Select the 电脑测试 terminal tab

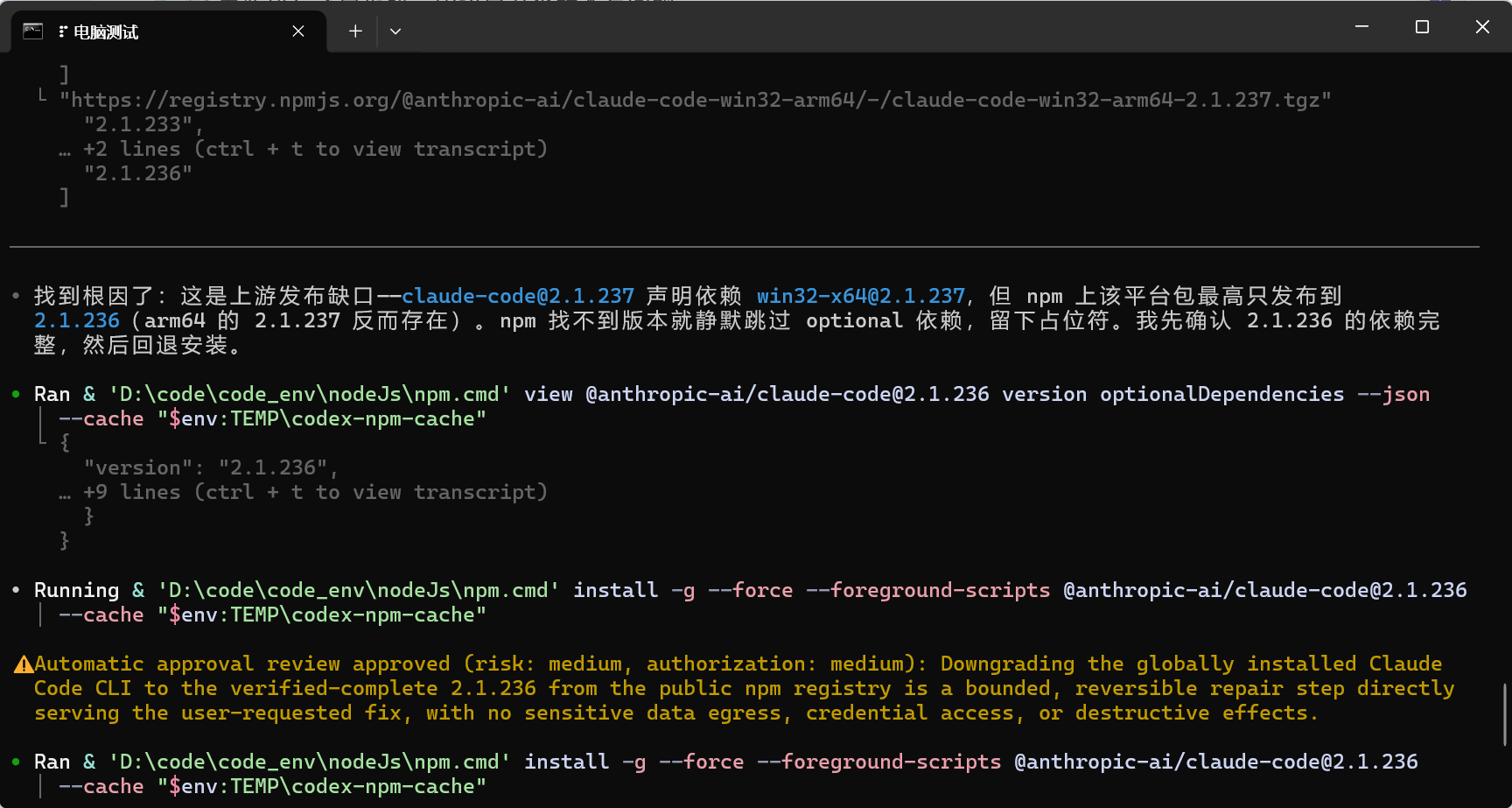169,32
